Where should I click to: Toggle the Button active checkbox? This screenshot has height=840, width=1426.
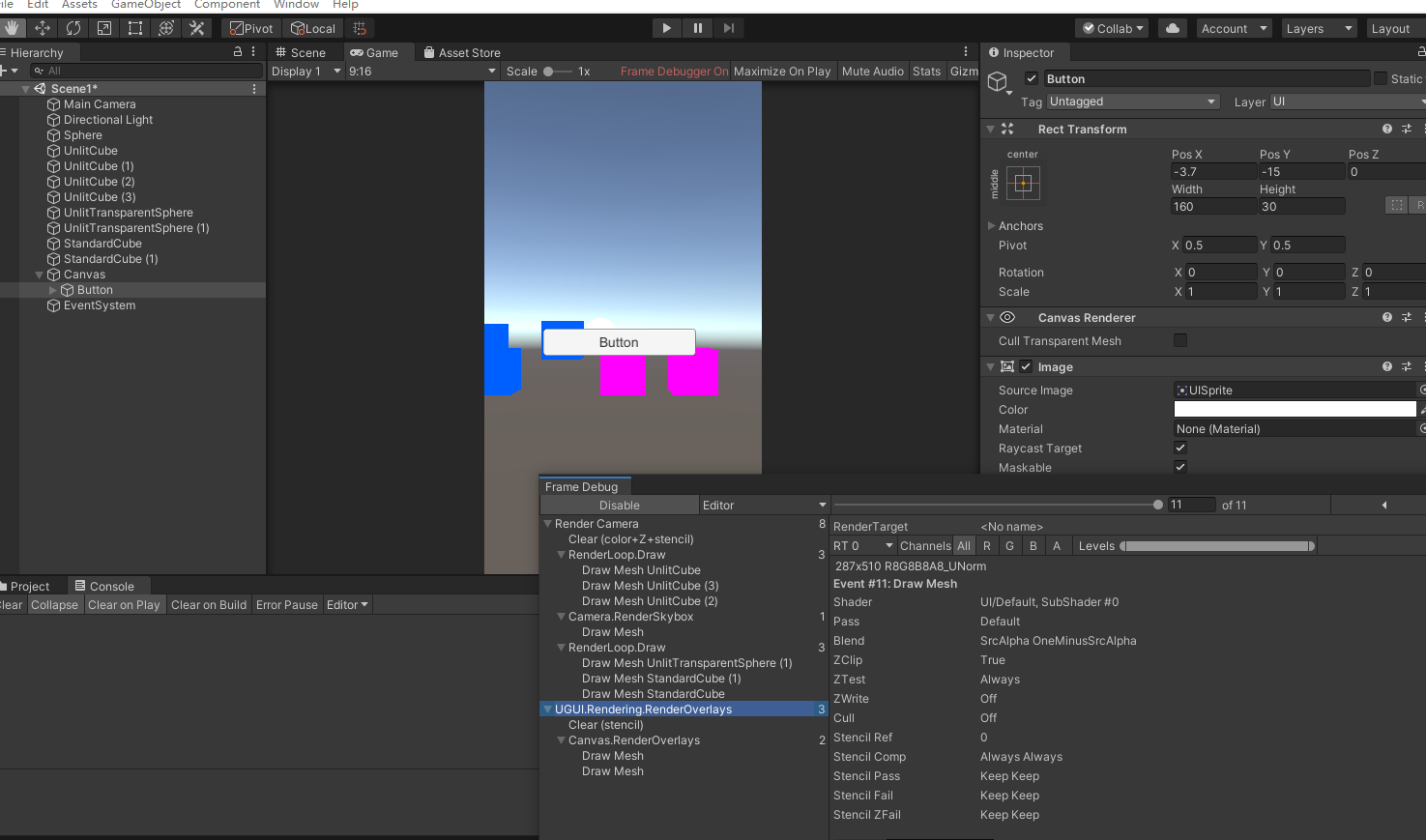click(1032, 78)
